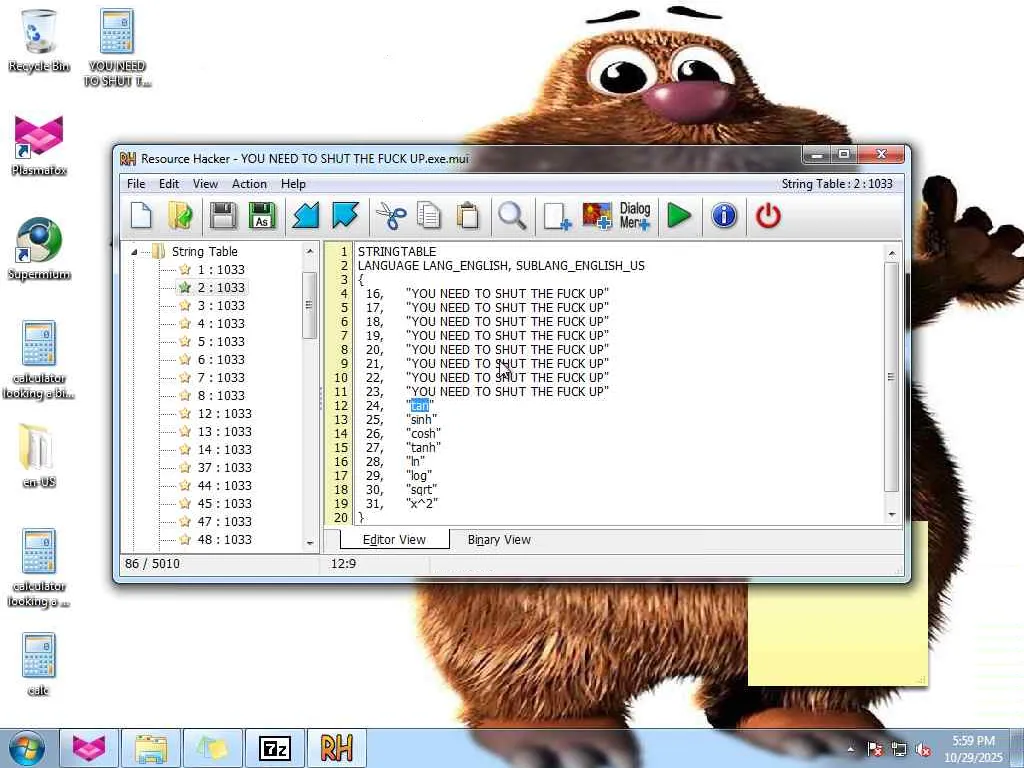Image resolution: width=1024 pixels, height=768 pixels.
Task: Open a file via the folder icon
Action: (180, 216)
